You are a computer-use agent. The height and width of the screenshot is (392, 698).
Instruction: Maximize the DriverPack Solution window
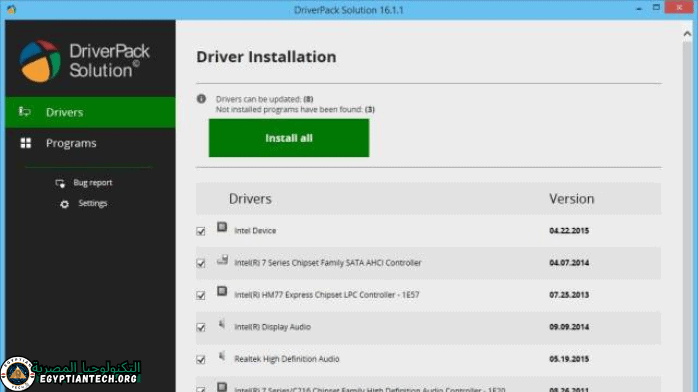(x=656, y=8)
